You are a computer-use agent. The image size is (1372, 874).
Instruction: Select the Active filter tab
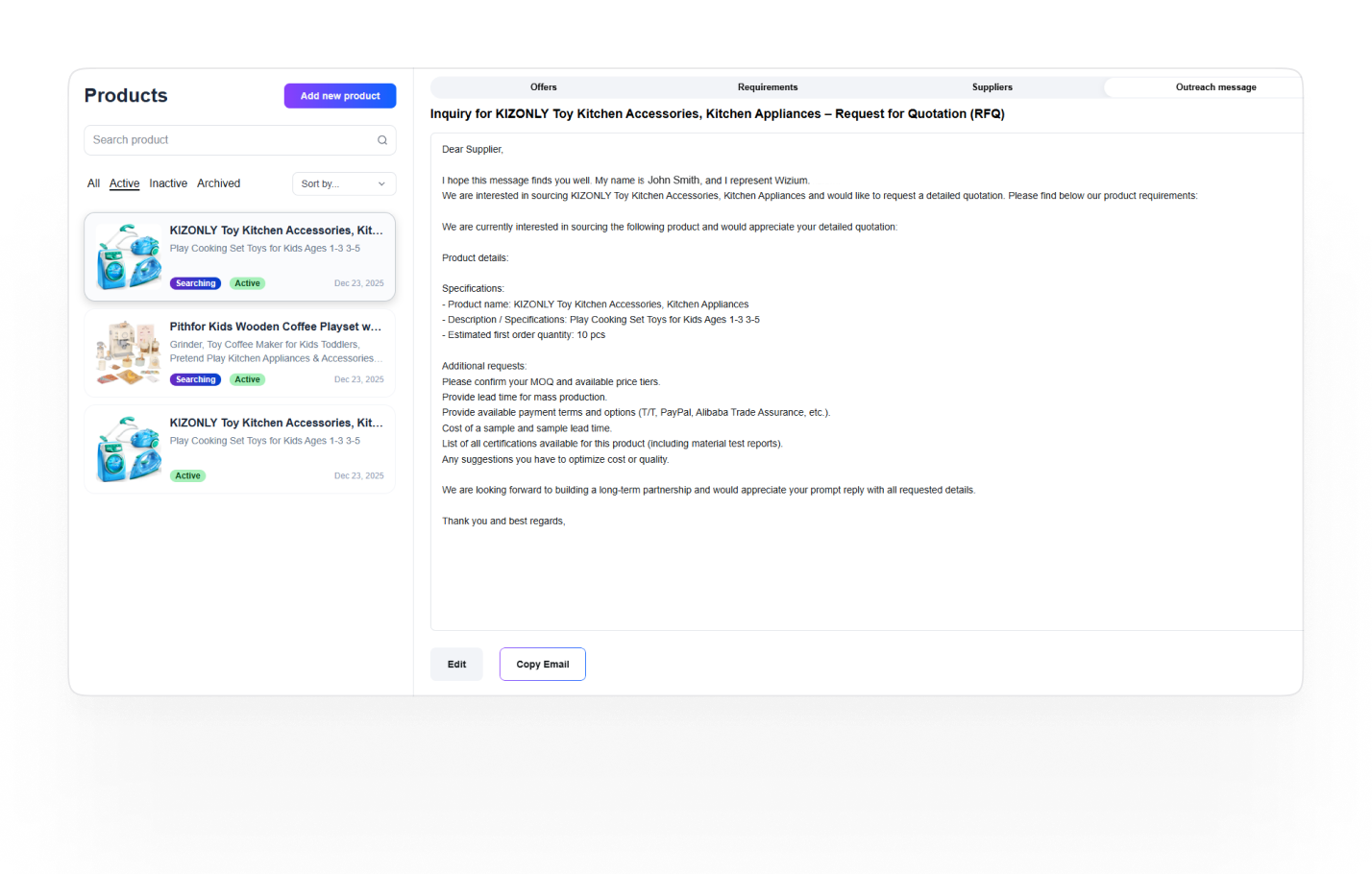coord(124,183)
